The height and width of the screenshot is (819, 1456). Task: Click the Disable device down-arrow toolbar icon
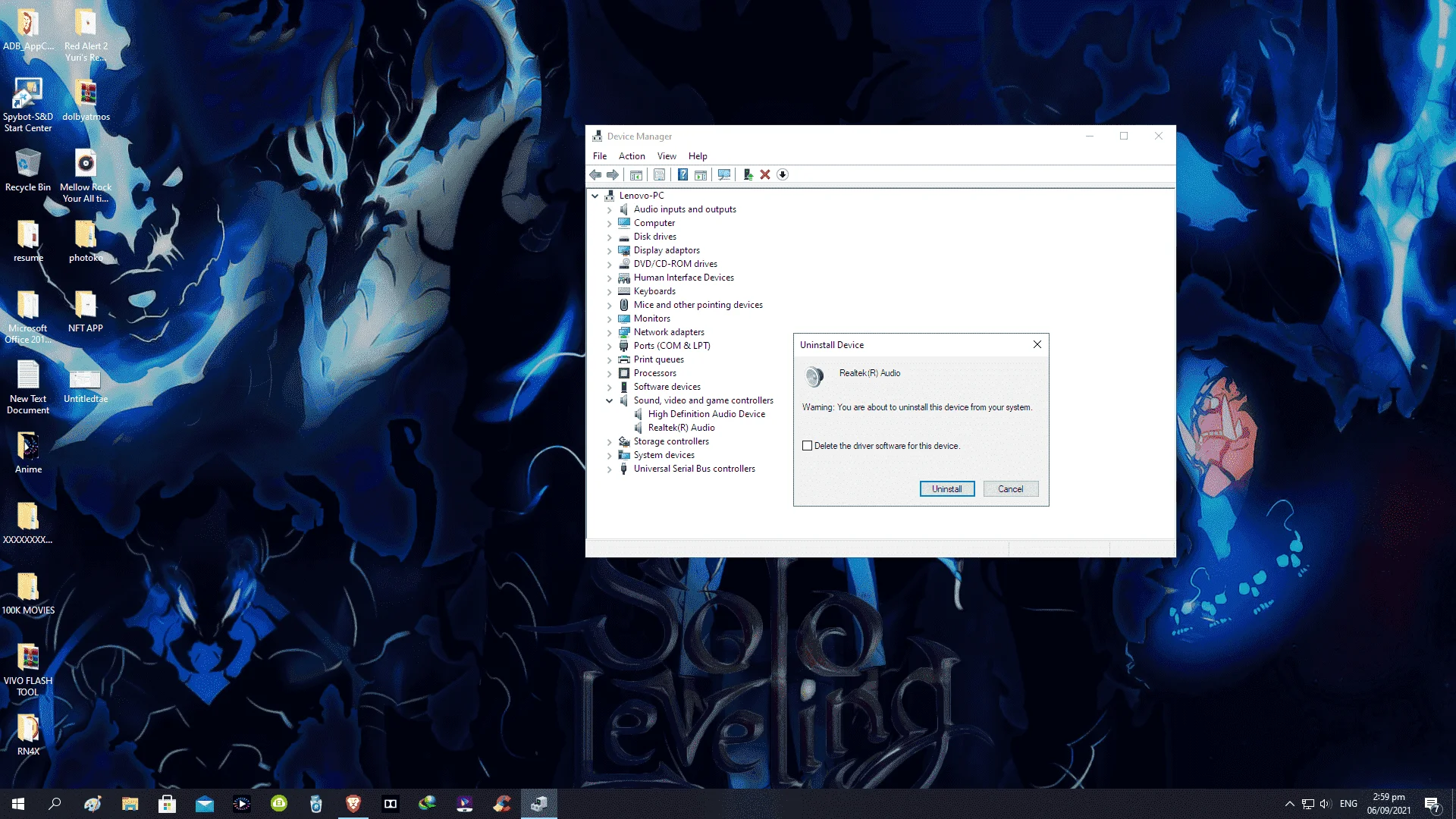click(783, 175)
